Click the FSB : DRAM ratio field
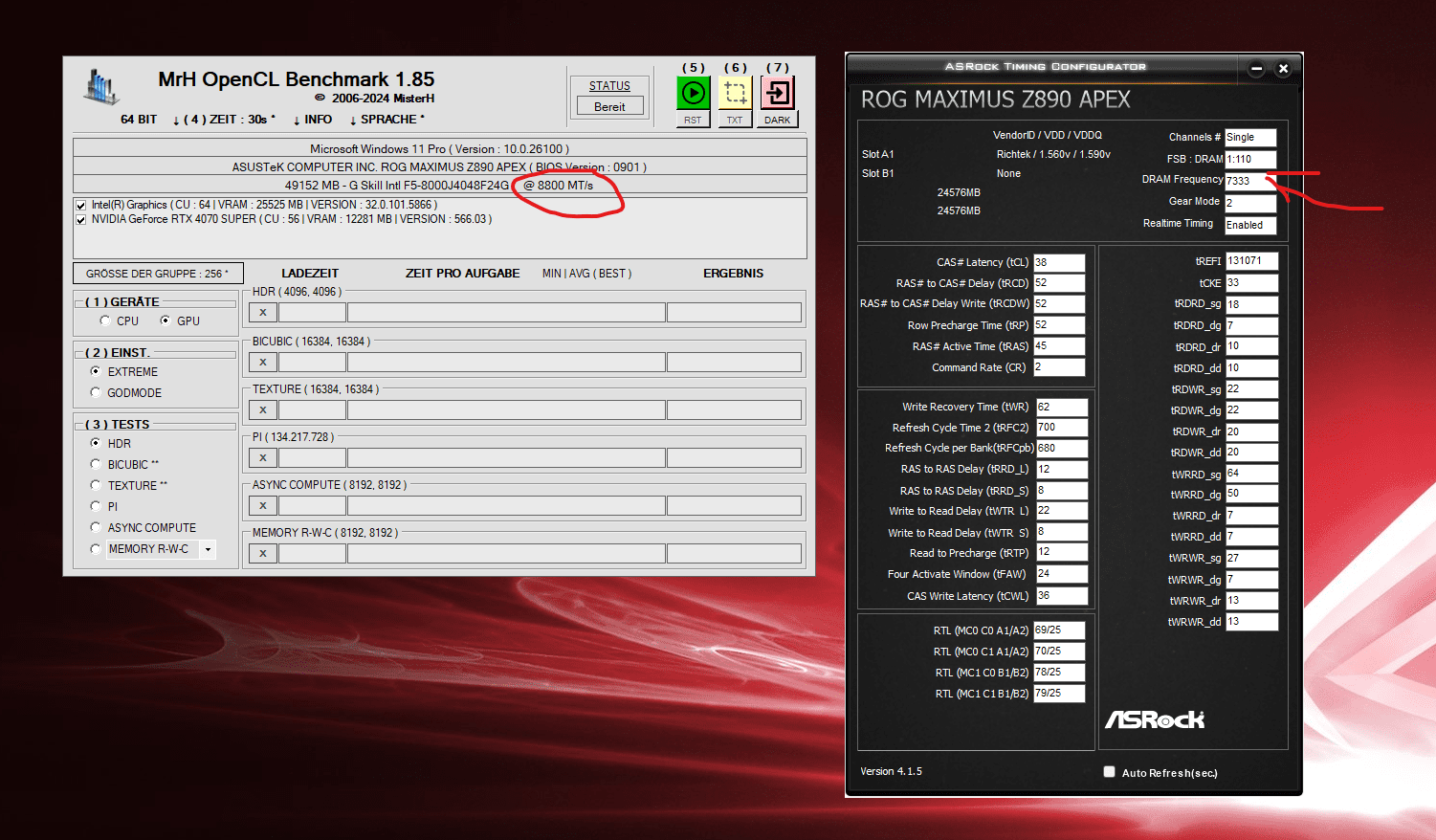1436x840 pixels. (1250, 160)
